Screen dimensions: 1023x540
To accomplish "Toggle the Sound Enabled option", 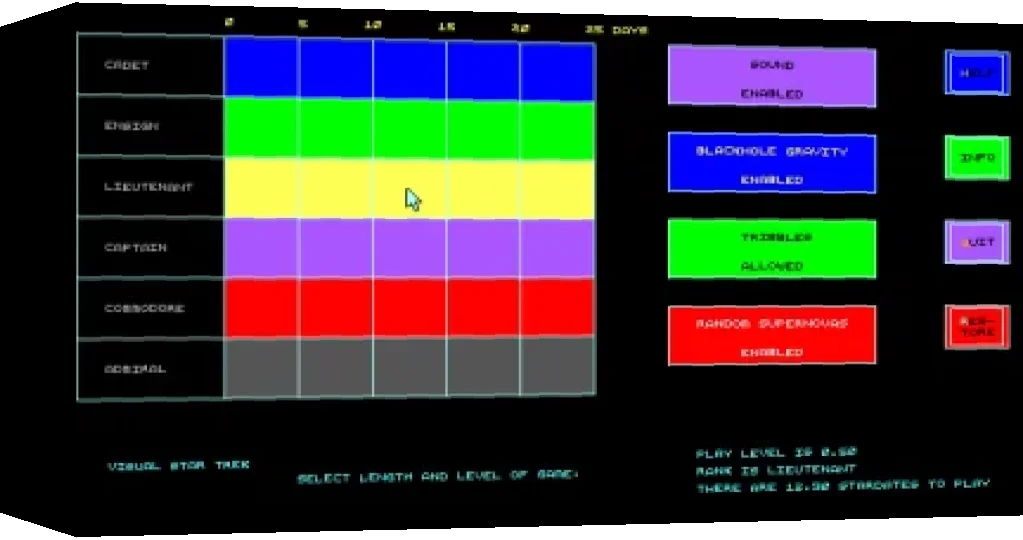I will 772,76.
